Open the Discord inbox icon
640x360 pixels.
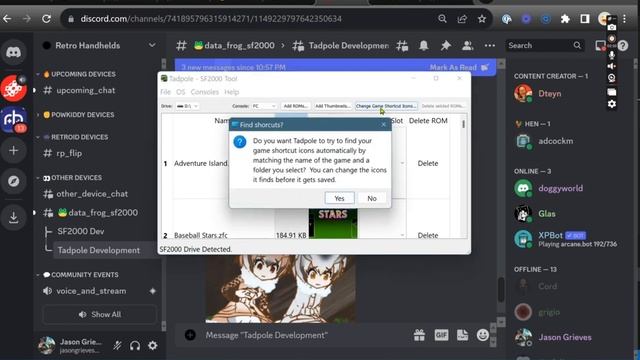[x=600, y=46]
